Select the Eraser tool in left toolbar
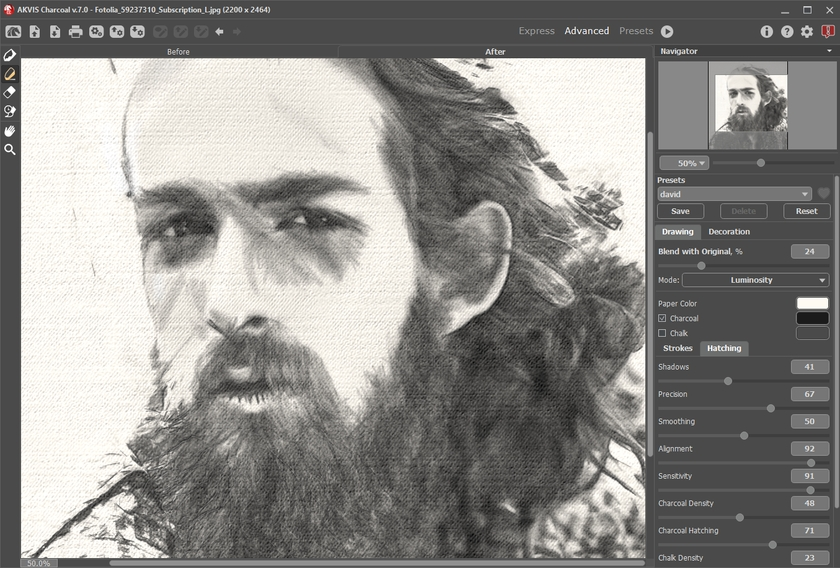 click(10, 92)
